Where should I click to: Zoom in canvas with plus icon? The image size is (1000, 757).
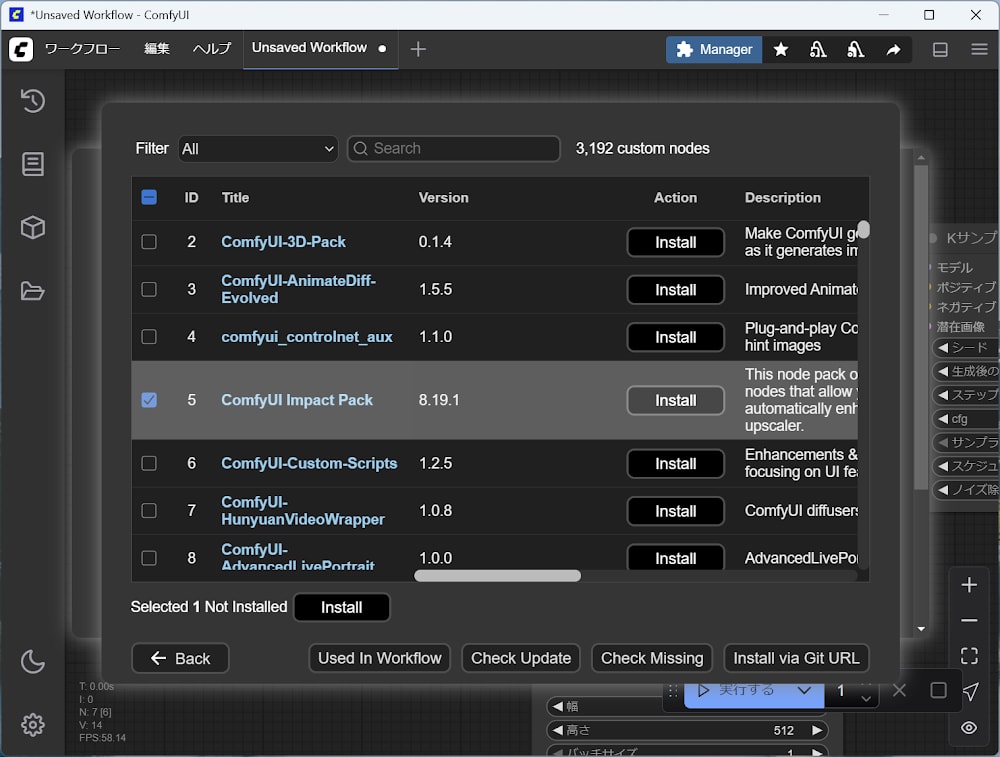[969, 585]
